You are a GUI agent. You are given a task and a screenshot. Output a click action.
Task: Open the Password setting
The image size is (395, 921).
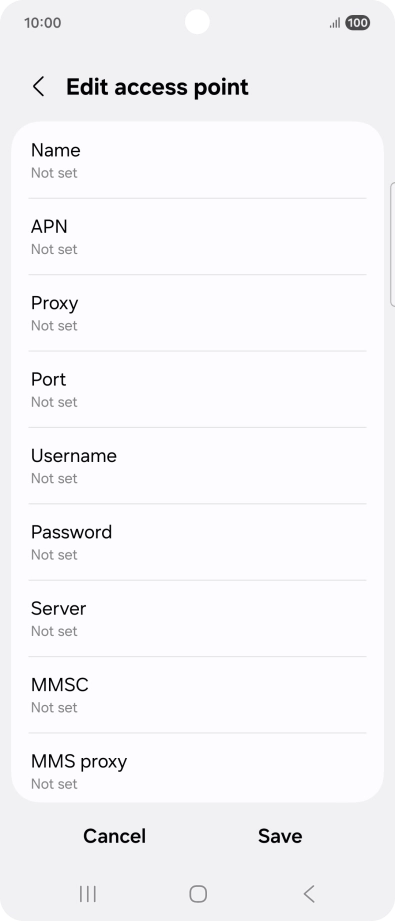click(198, 542)
